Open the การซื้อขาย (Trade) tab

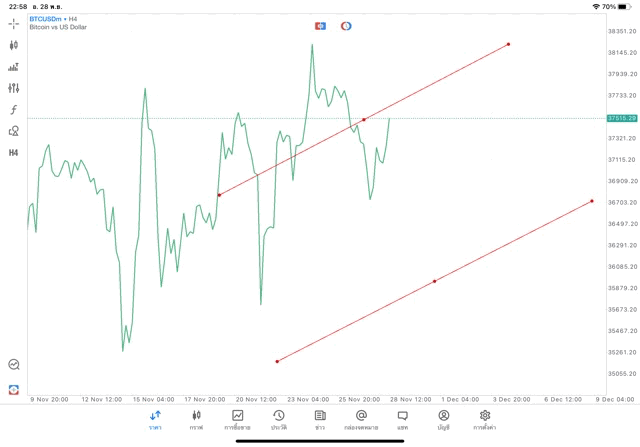pos(238,419)
